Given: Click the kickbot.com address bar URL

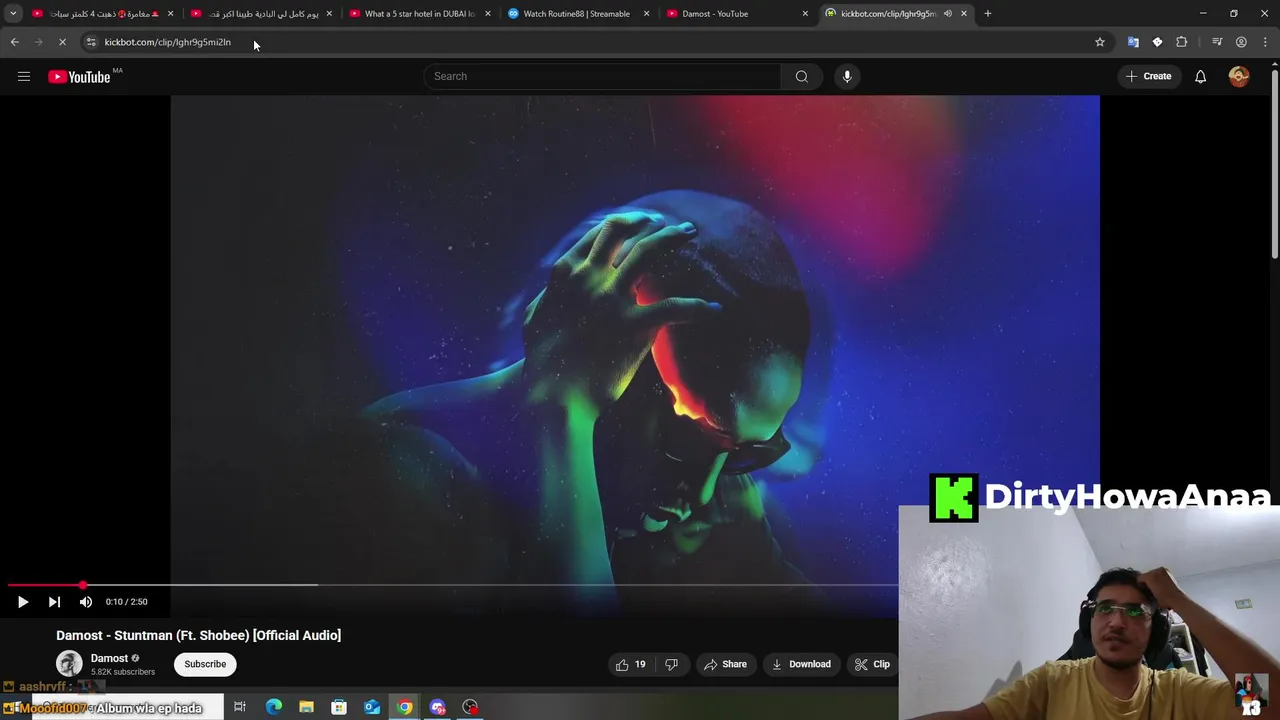Looking at the screenshot, I should (x=167, y=42).
